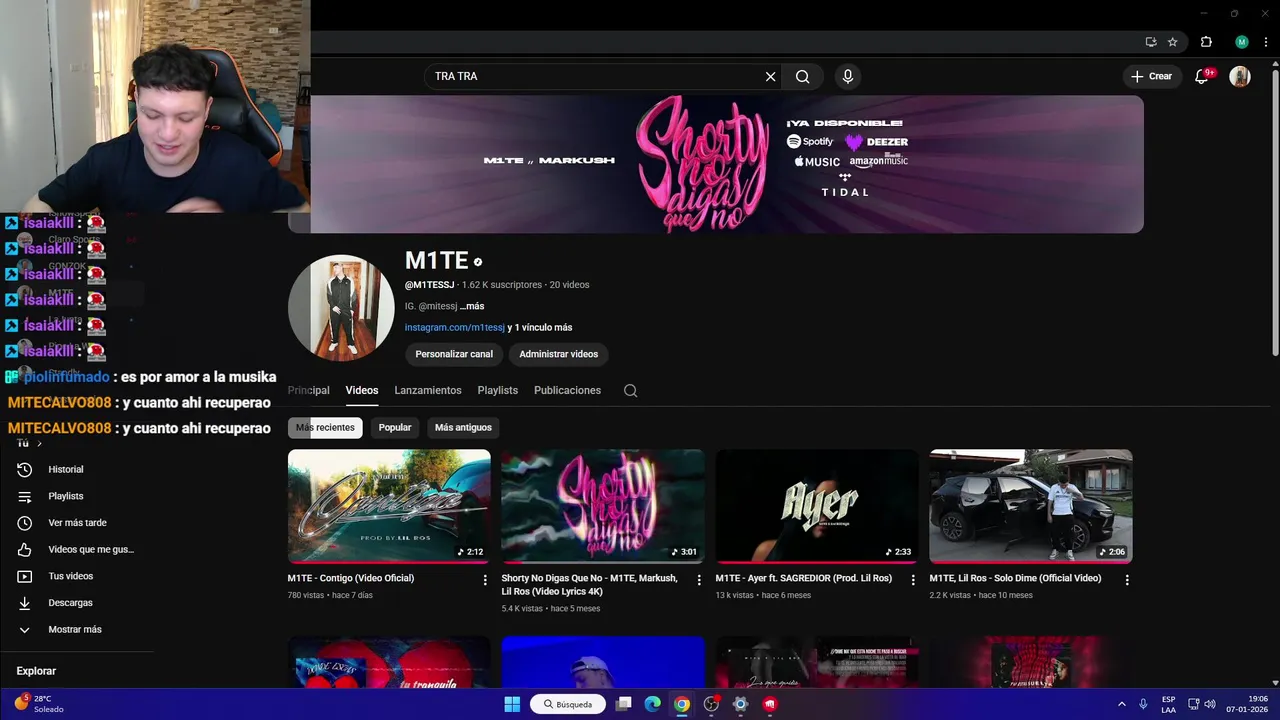The width and height of the screenshot is (1280, 720).
Task: Open the instagram.com/m1tessj link
Action: click(x=455, y=327)
